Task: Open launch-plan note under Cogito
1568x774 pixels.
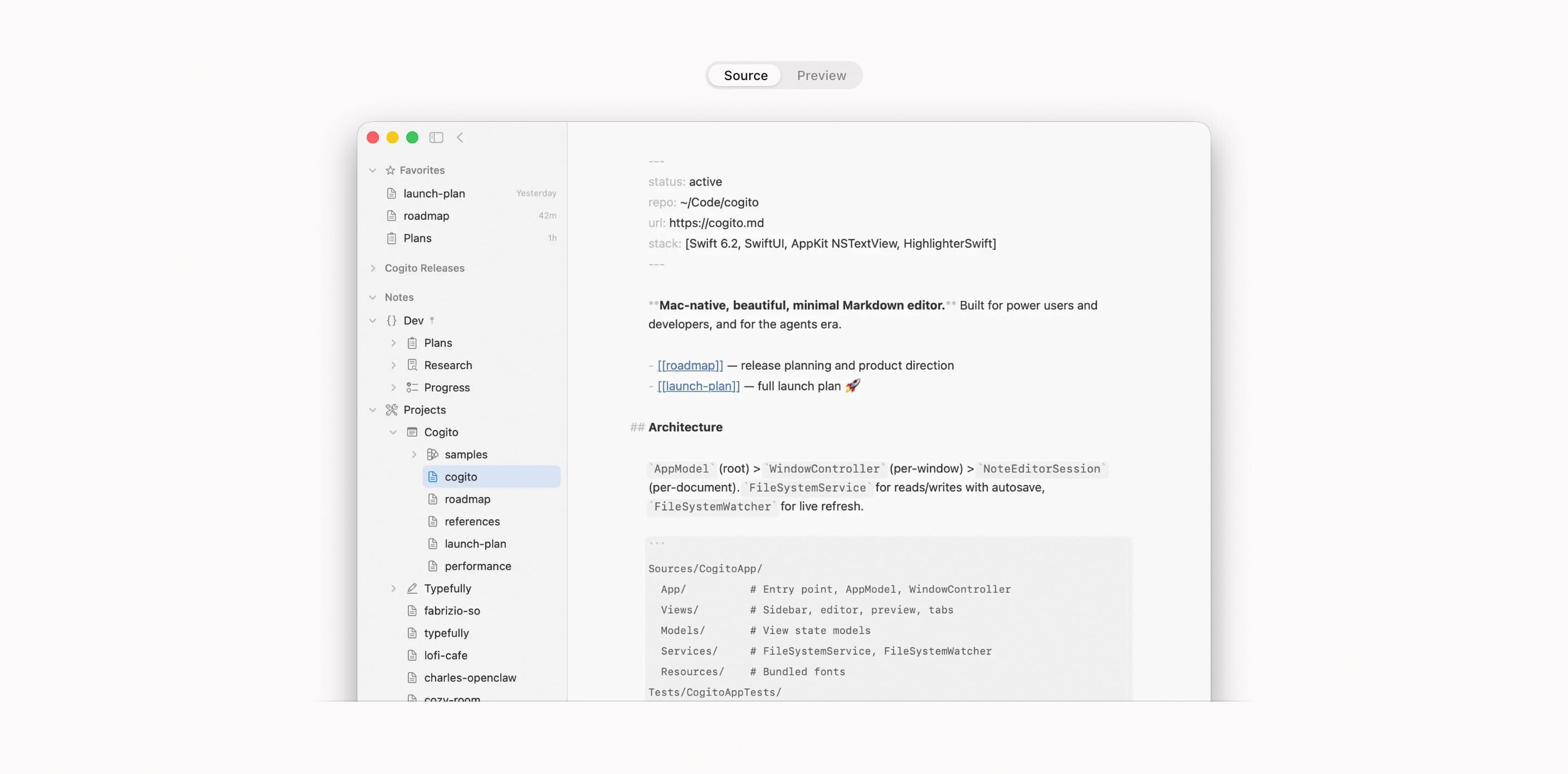Action: click(x=491, y=544)
